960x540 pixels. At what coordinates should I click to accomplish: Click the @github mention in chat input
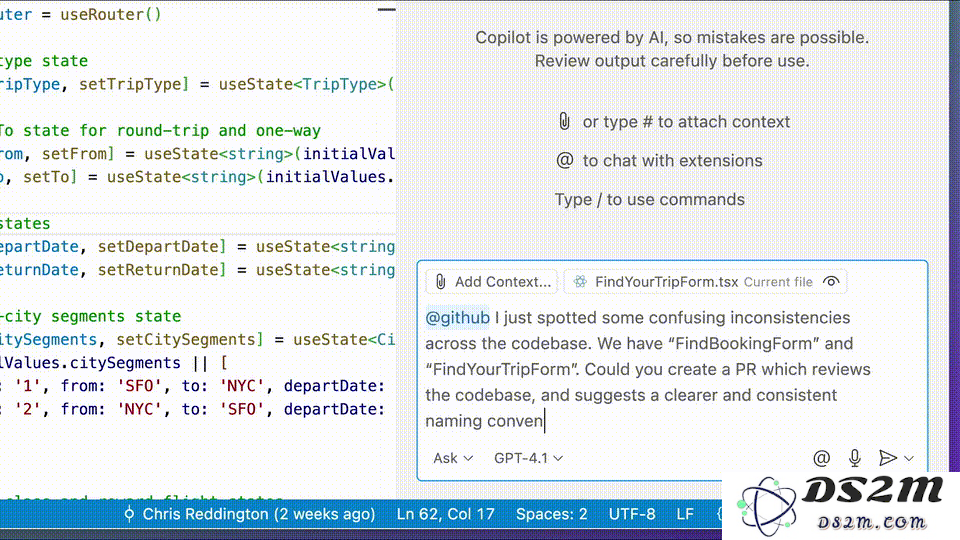pyautogui.click(x=457, y=318)
